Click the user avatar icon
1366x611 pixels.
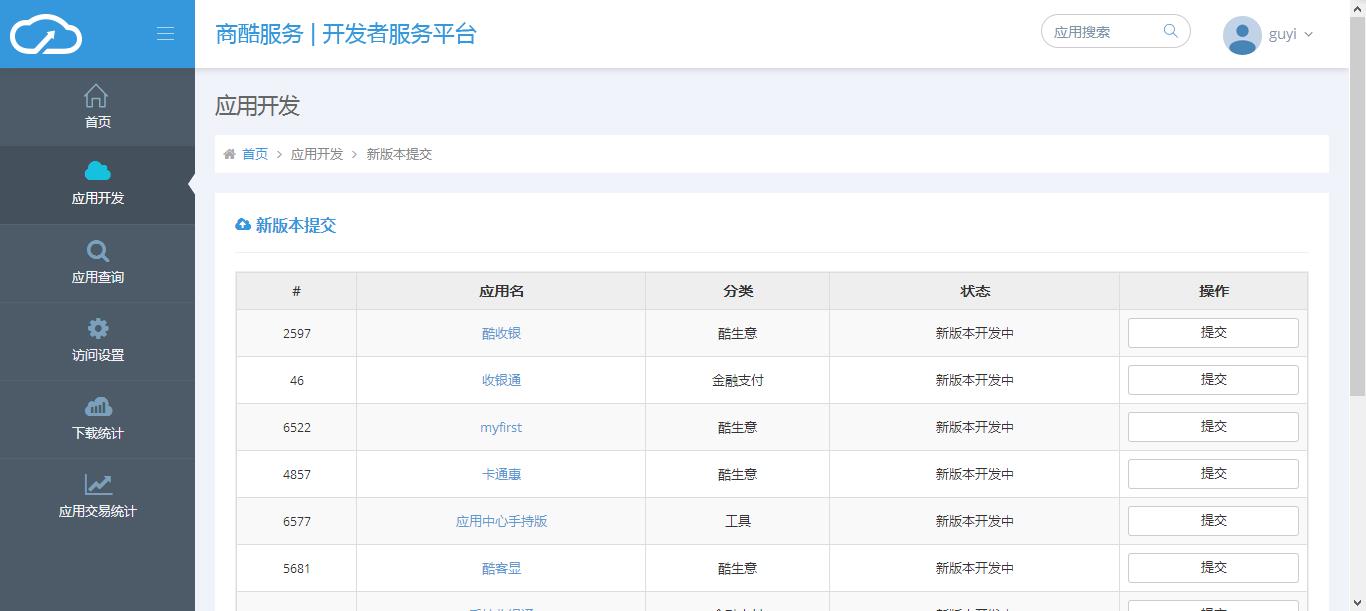click(1242, 35)
